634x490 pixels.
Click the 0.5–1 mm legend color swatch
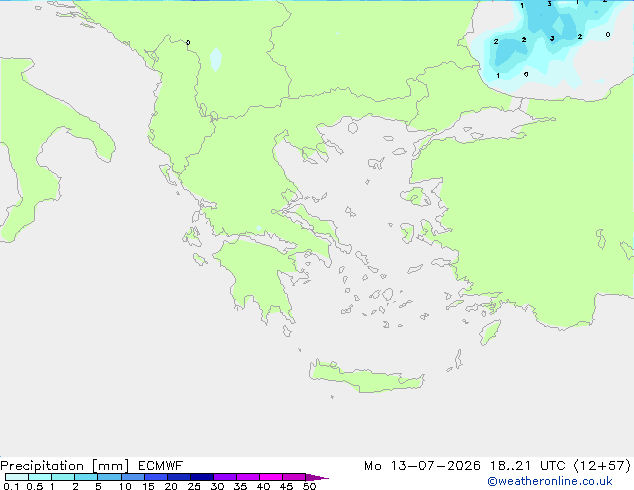click(40, 477)
